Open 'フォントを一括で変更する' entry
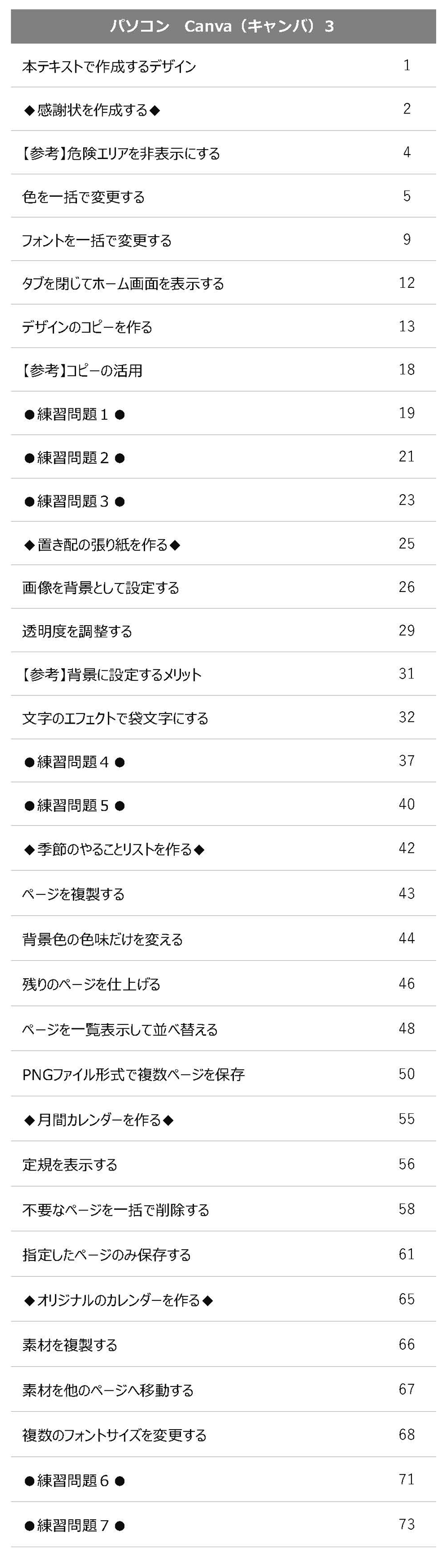The height and width of the screenshot is (1568, 444). point(97,241)
